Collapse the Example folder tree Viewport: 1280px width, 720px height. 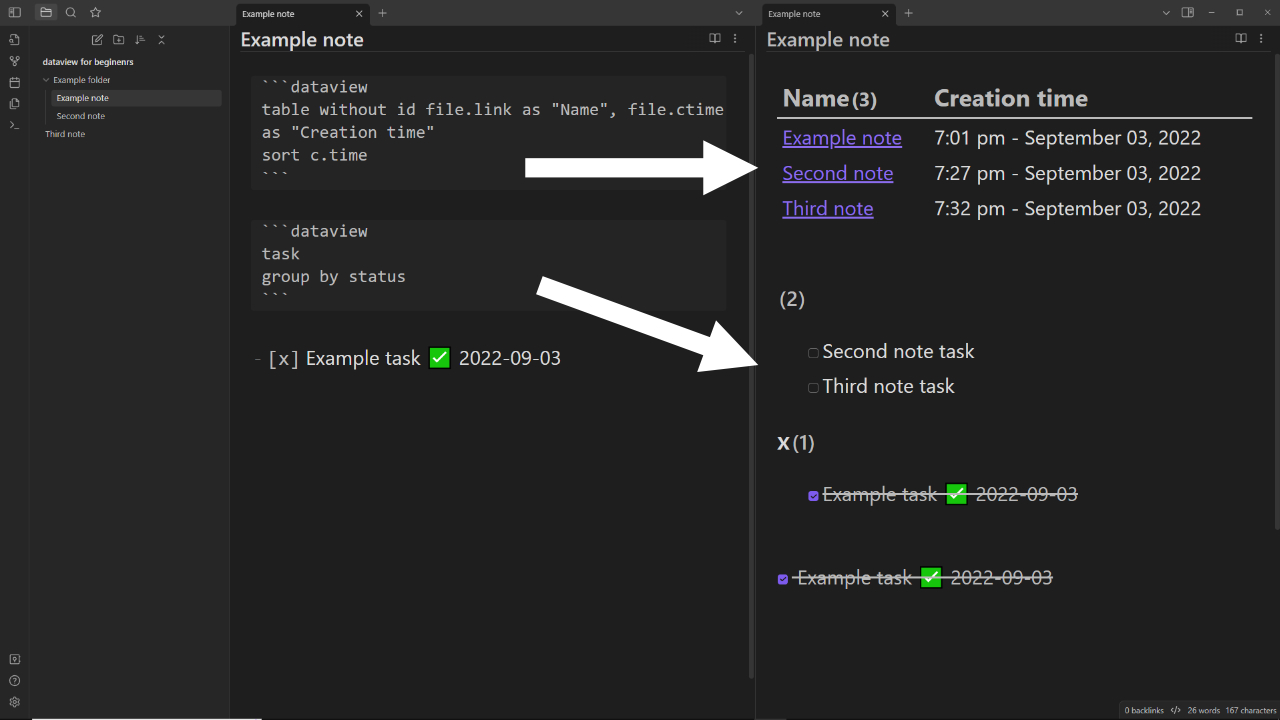47,79
